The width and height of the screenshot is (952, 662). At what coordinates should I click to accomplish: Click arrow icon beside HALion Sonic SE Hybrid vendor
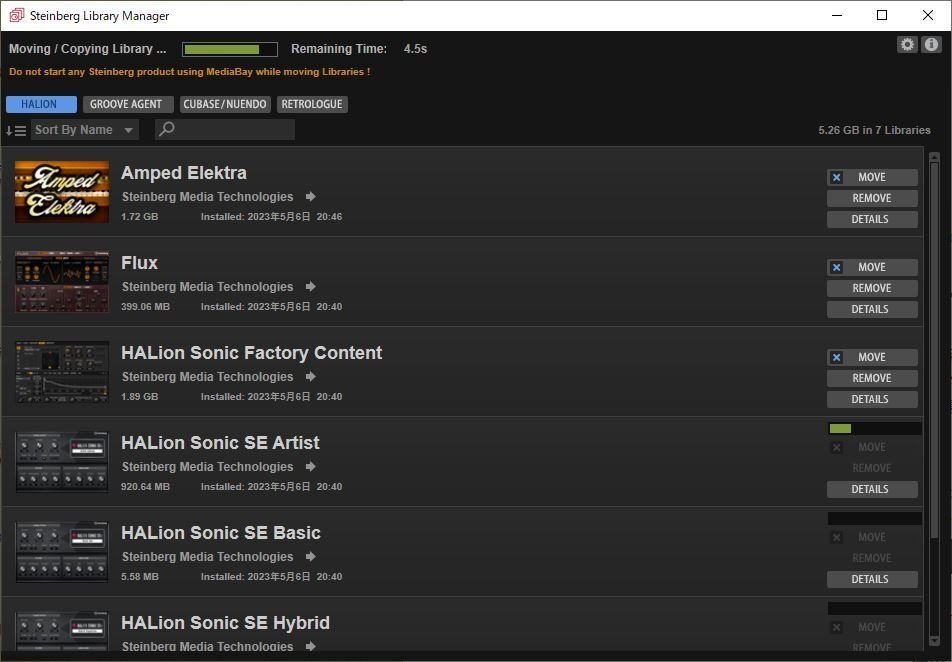[310, 646]
